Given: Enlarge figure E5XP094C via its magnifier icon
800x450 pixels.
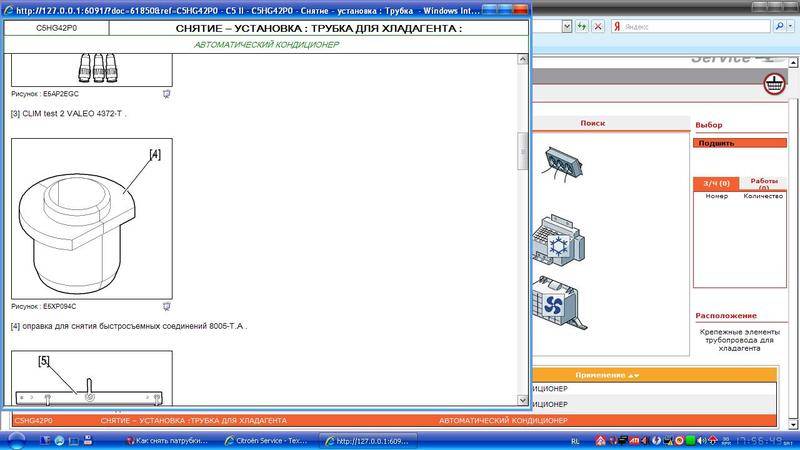Looking at the screenshot, I should click(168, 306).
